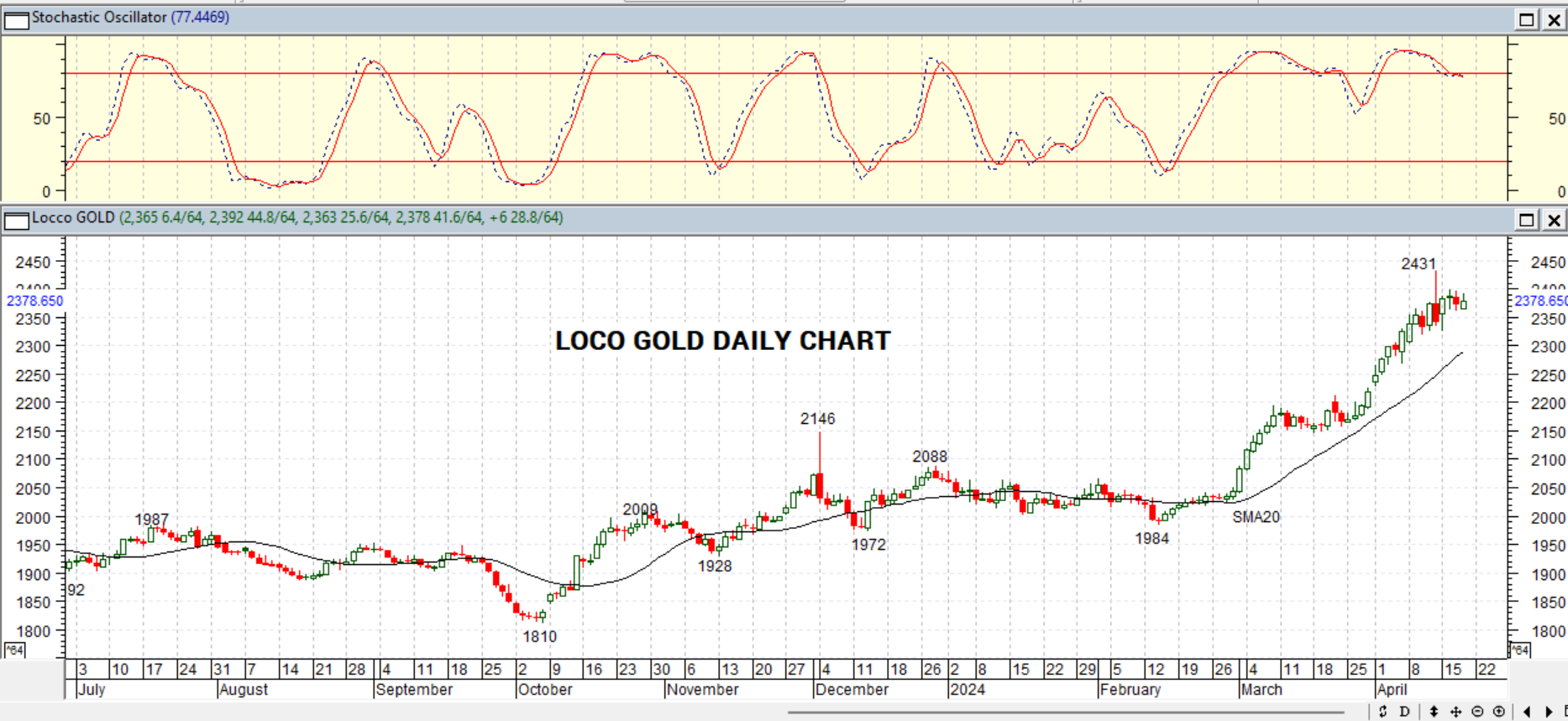This screenshot has width=1568, height=721.
Task: Click the November month label on date axis
Action: pos(702,689)
